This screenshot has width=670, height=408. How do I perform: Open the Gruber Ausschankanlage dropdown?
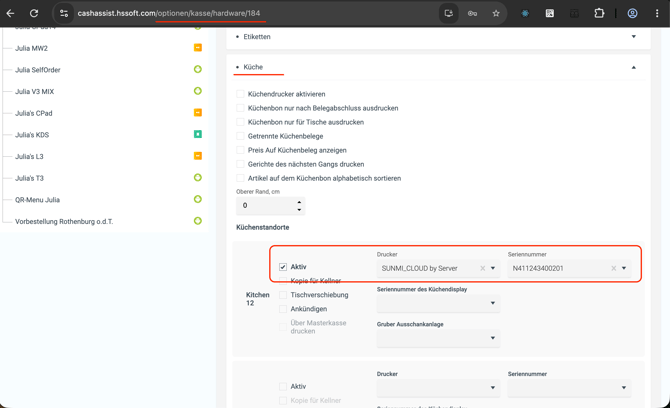(438, 338)
